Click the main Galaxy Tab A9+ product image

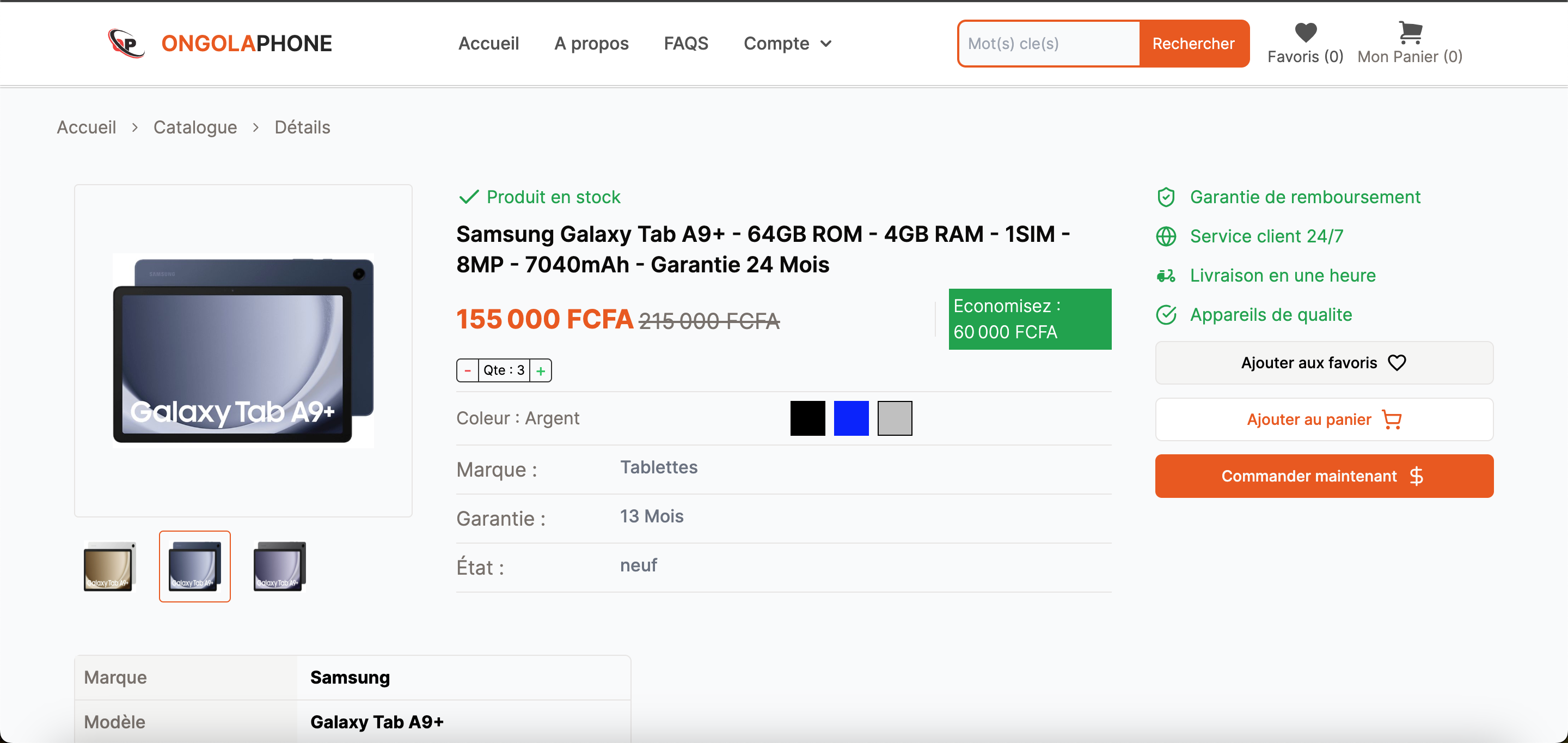point(243,351)
